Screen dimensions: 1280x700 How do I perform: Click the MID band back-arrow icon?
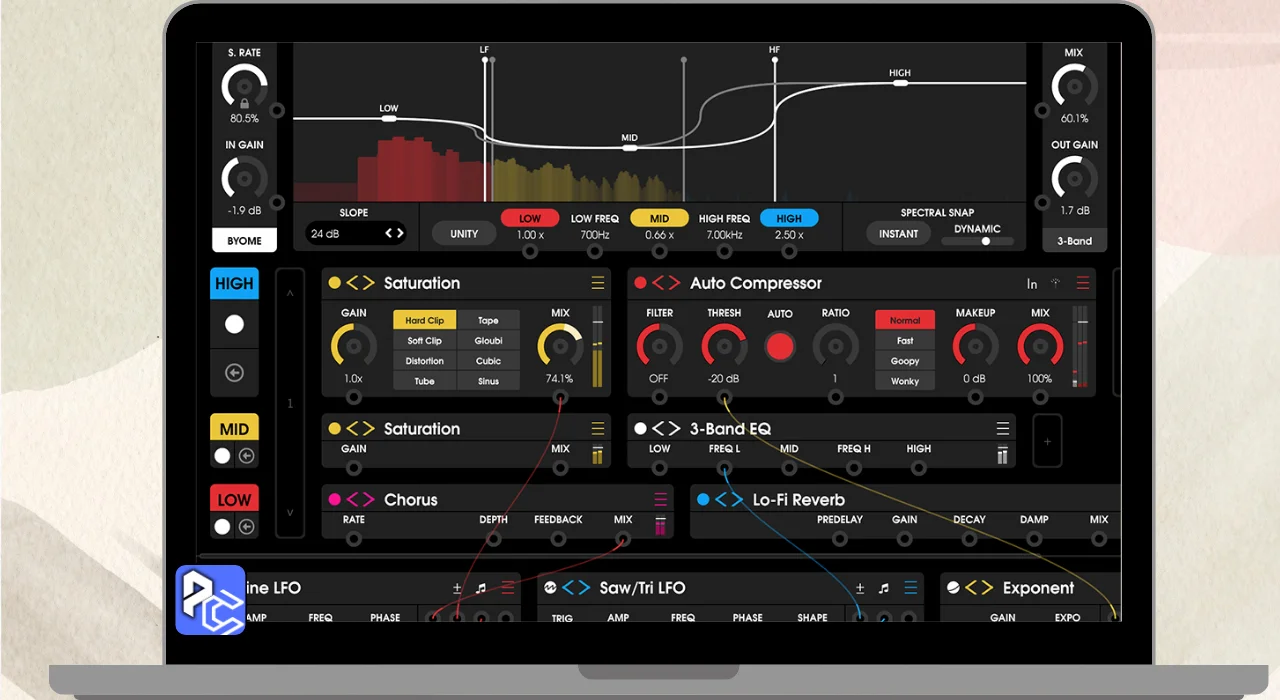point(246,456)
